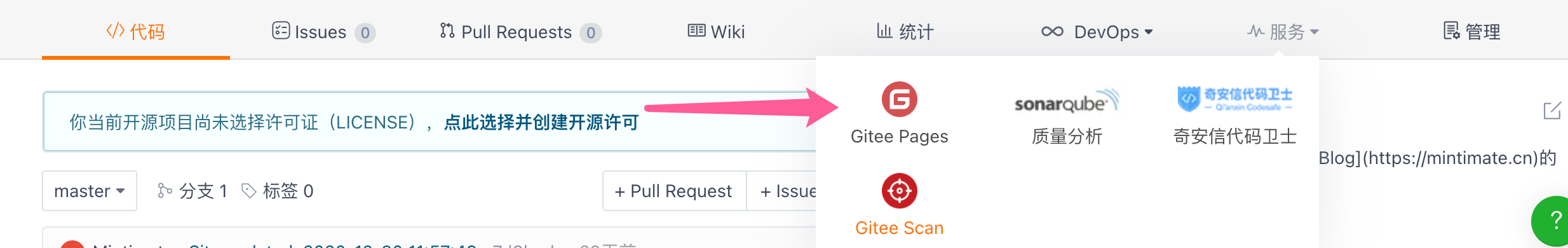This screenshot has height=248, width=1568.
Task: Open Gitee Pages service icon
Action: coord(899,99)
